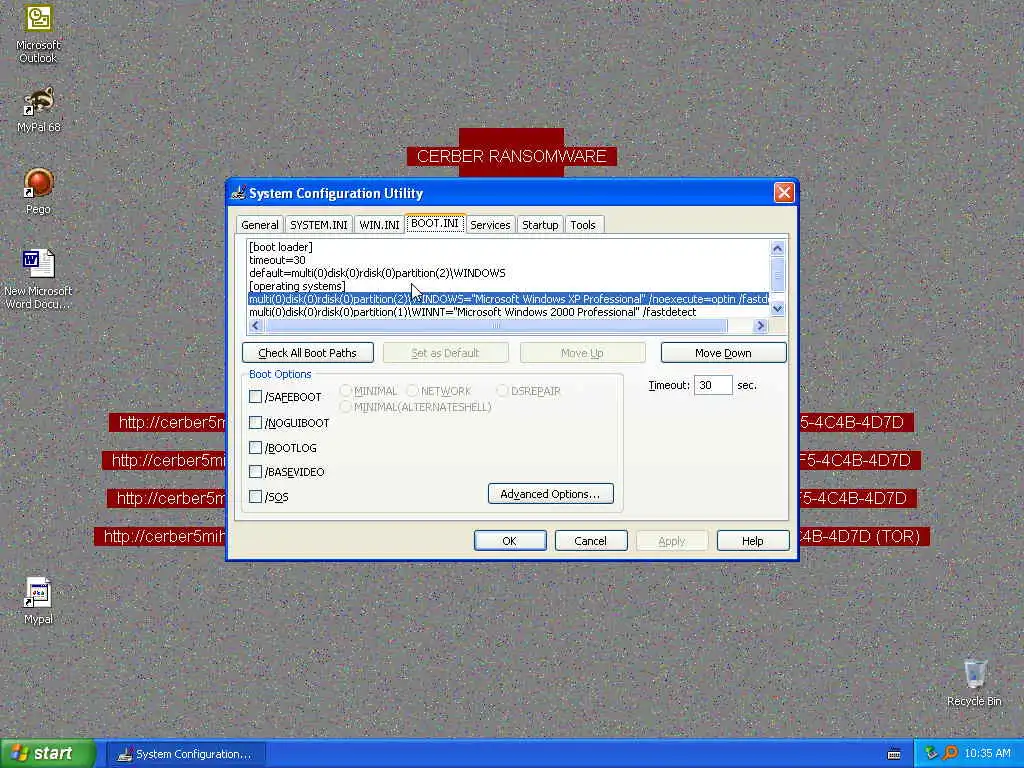Viewport: 1024px width, 768px height.
Task: Enable the /SAFEBOOT checkbox
Action: tap(255, 397)
